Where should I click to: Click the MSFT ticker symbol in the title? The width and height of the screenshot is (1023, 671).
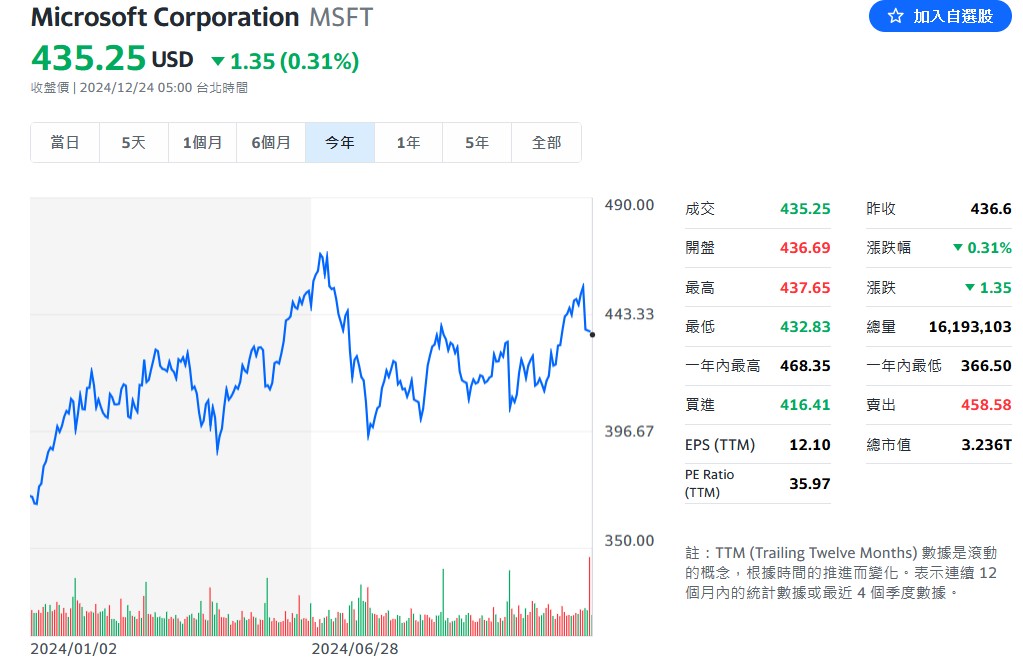(x=341, y=18)
